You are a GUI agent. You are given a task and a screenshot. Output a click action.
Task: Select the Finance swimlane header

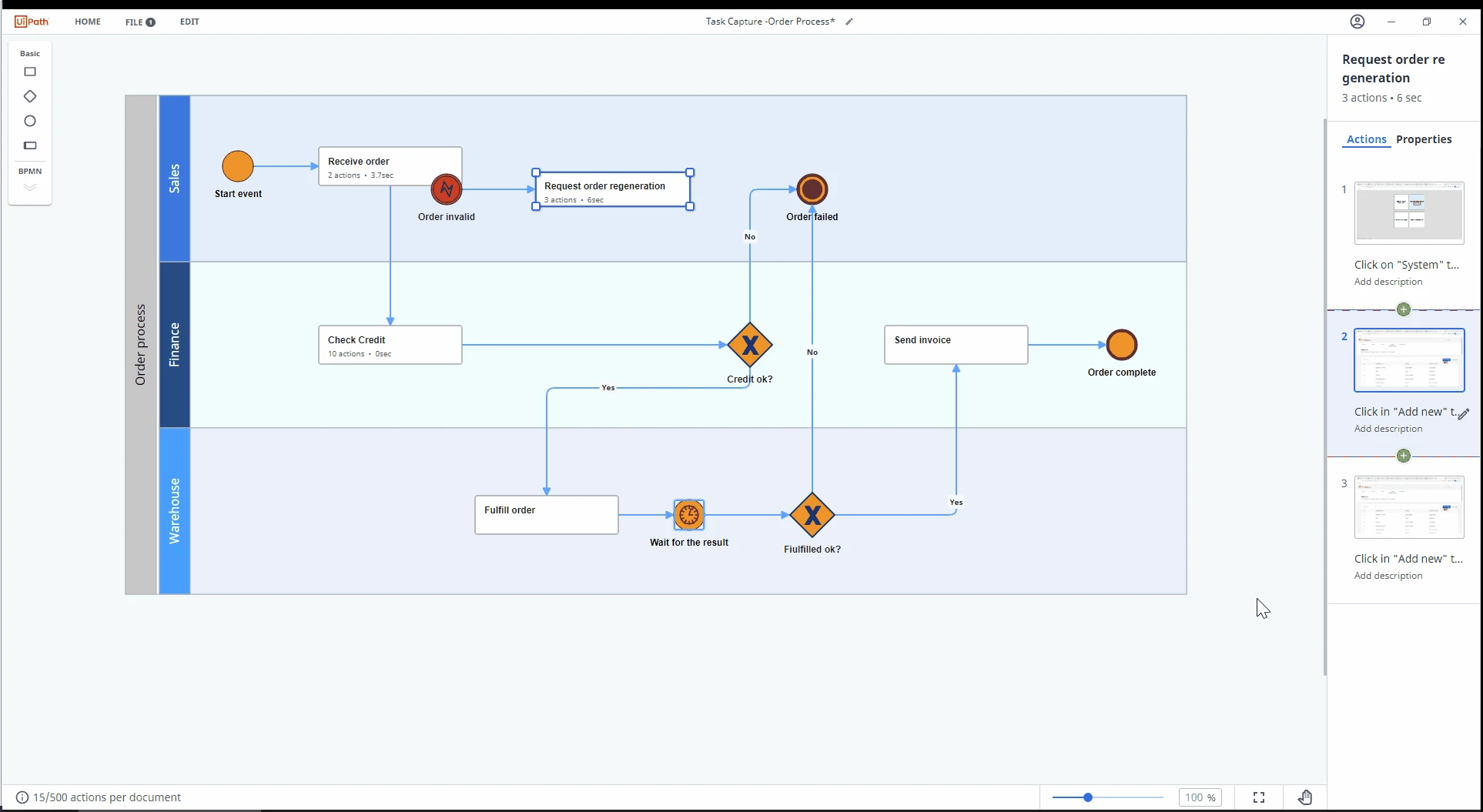(x=175, y=345)
